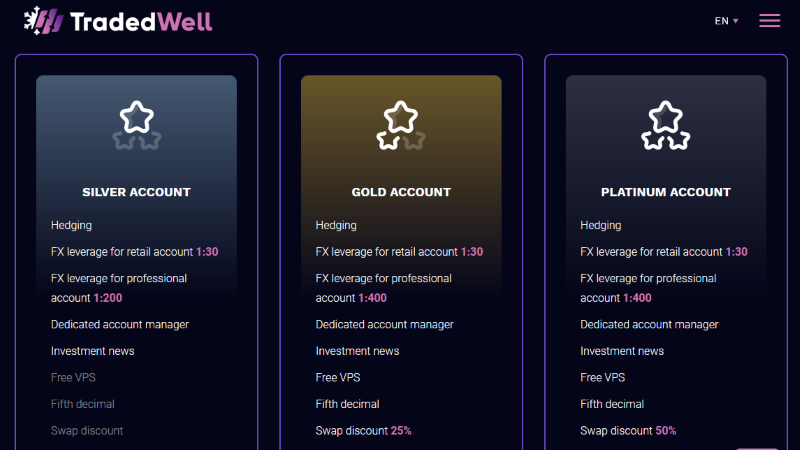Click the Platinum account three-star icon
The image size is (800, 450).
point(666,126)
